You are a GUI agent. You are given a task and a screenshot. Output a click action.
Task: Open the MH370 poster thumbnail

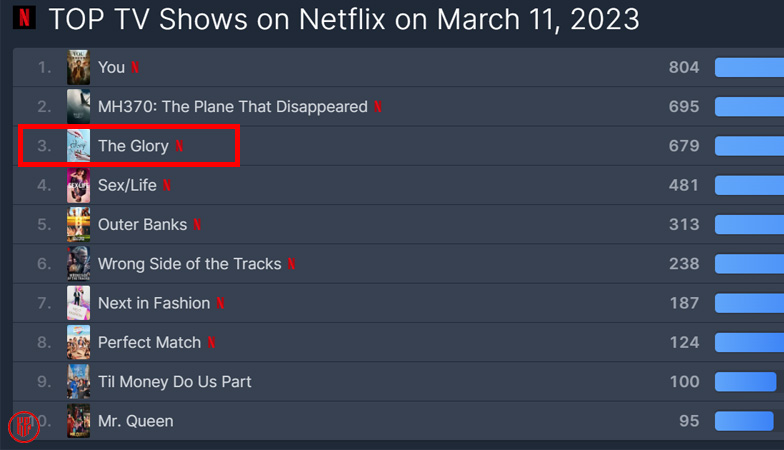click(78, 106)
